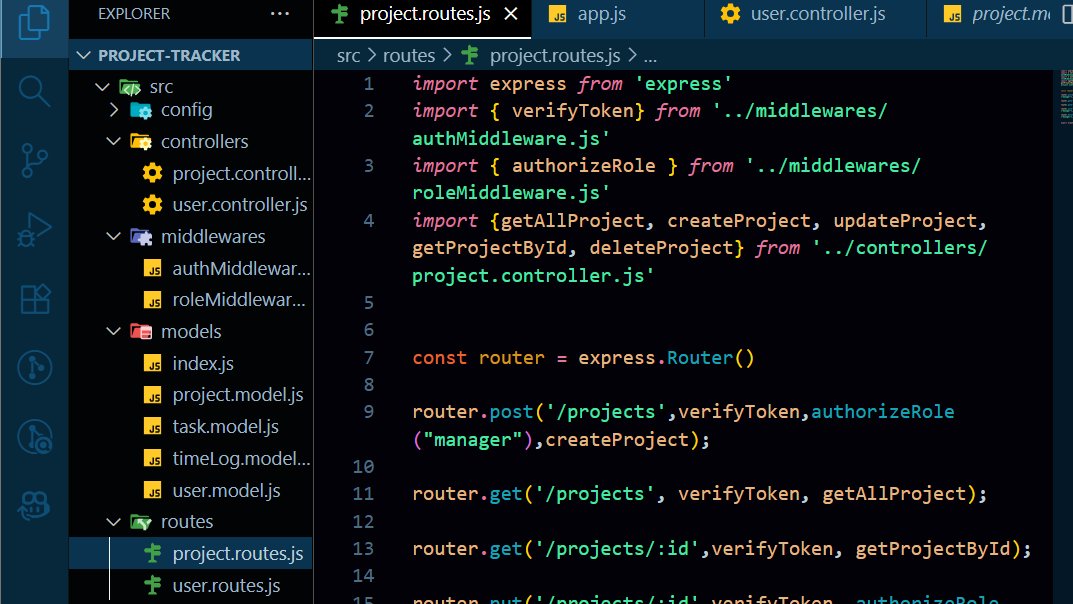1073x604 pixels.
Task: Click the EXPLORER panel title
Action: point(134,14)
